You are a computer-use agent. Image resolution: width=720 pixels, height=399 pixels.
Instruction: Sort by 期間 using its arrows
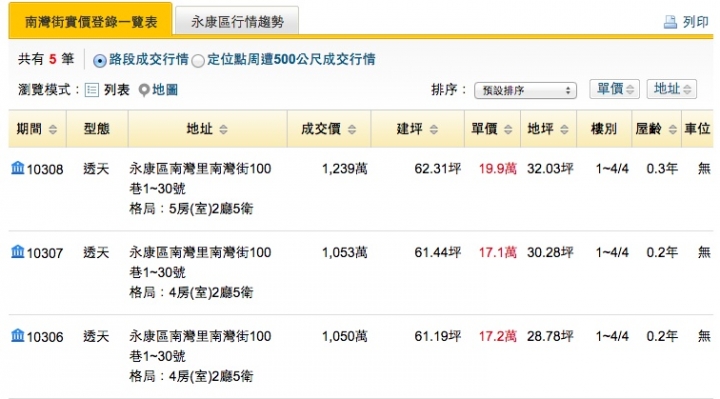pyautogui.click(x=53, y=129)
